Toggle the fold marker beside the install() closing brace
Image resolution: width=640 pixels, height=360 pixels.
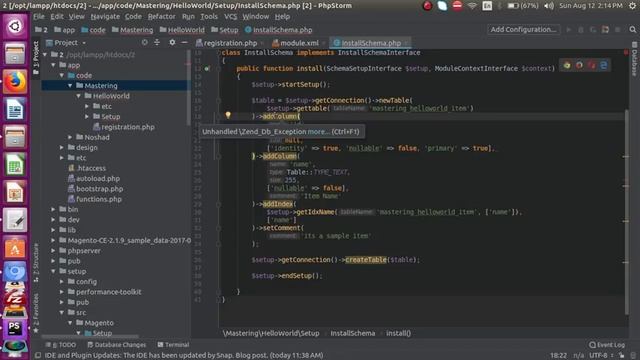coord(218,291)
